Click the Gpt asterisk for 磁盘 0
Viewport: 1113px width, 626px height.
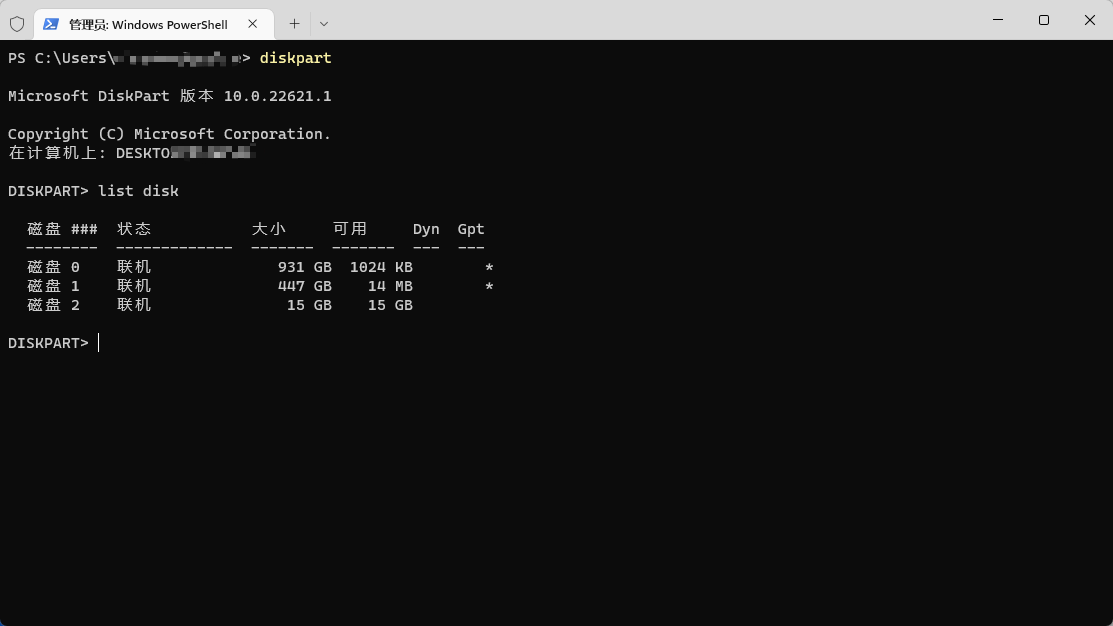pos(489,268)
